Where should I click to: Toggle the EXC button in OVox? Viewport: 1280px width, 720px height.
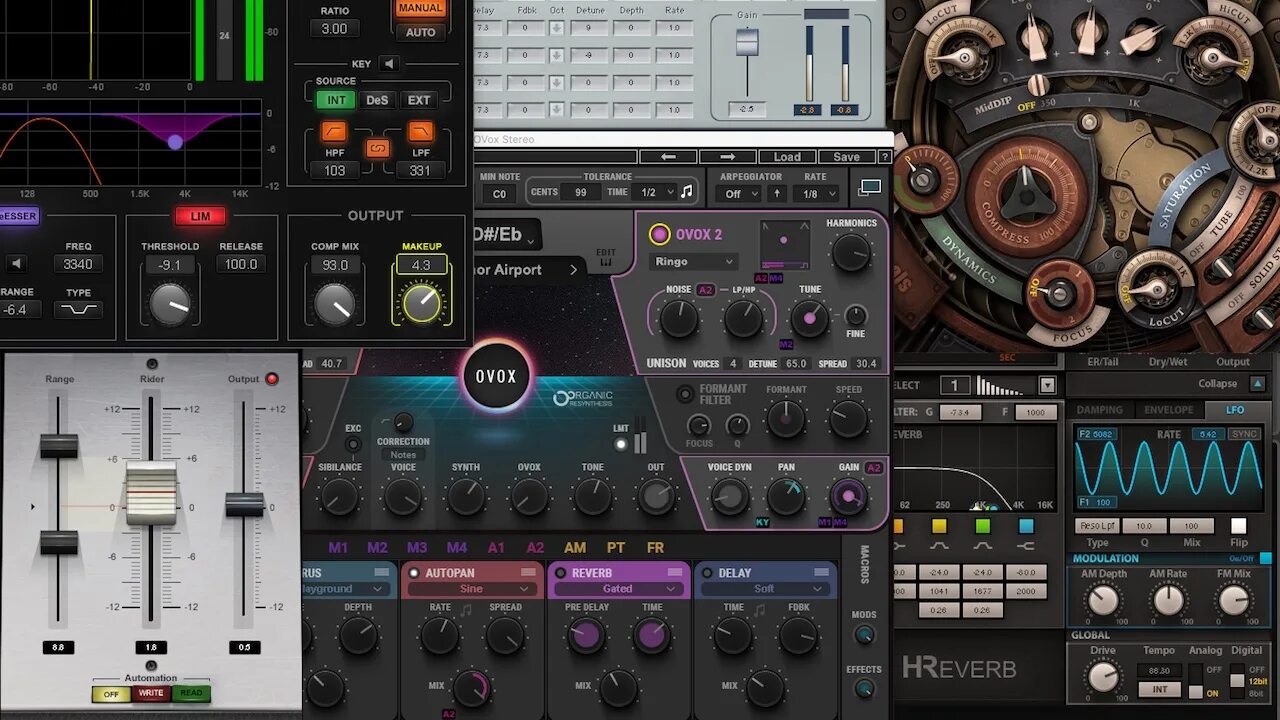[x=353, y=442]
